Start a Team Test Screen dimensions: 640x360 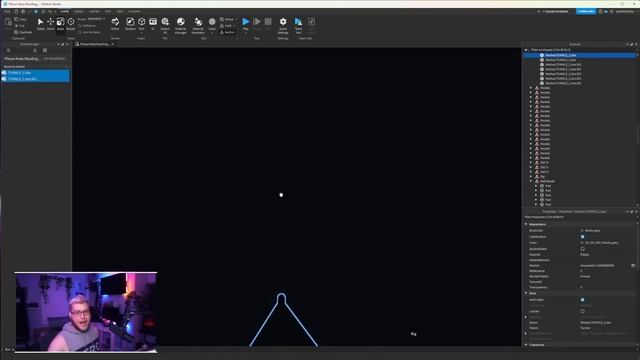point(298,25)
